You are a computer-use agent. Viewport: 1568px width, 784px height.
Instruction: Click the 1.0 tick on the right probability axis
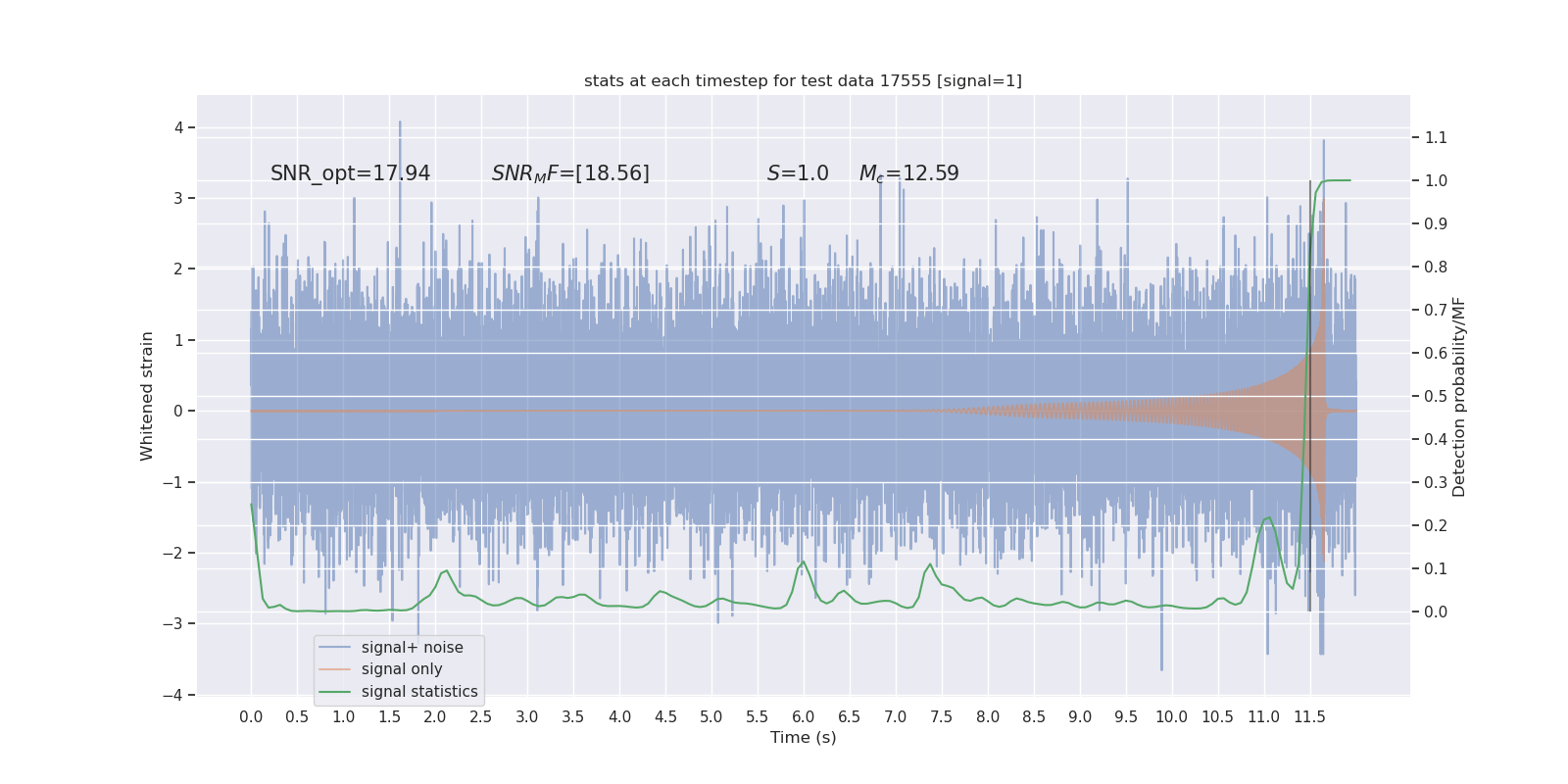1436,180
